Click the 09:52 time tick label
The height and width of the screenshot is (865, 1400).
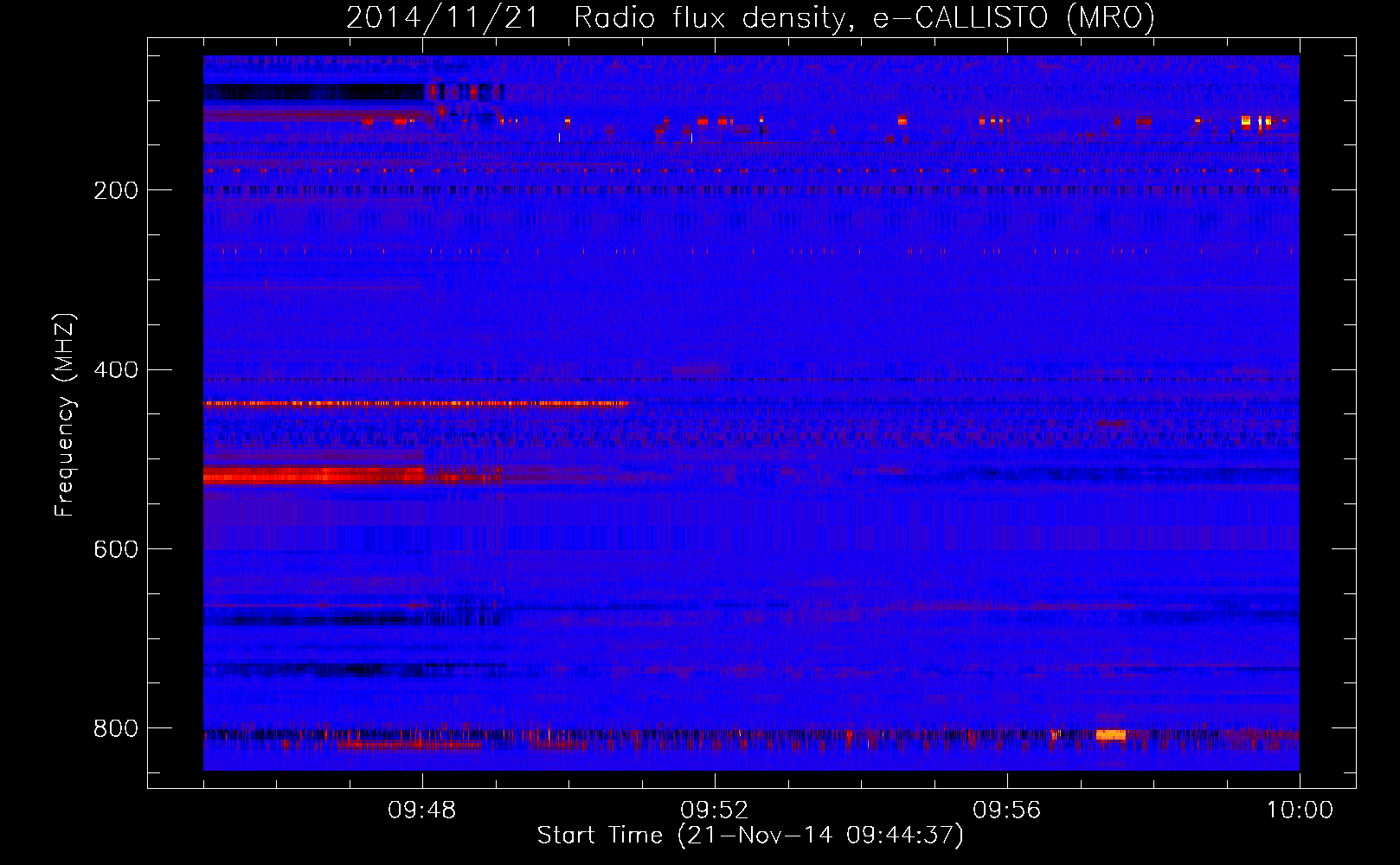[x=715, y=811]
